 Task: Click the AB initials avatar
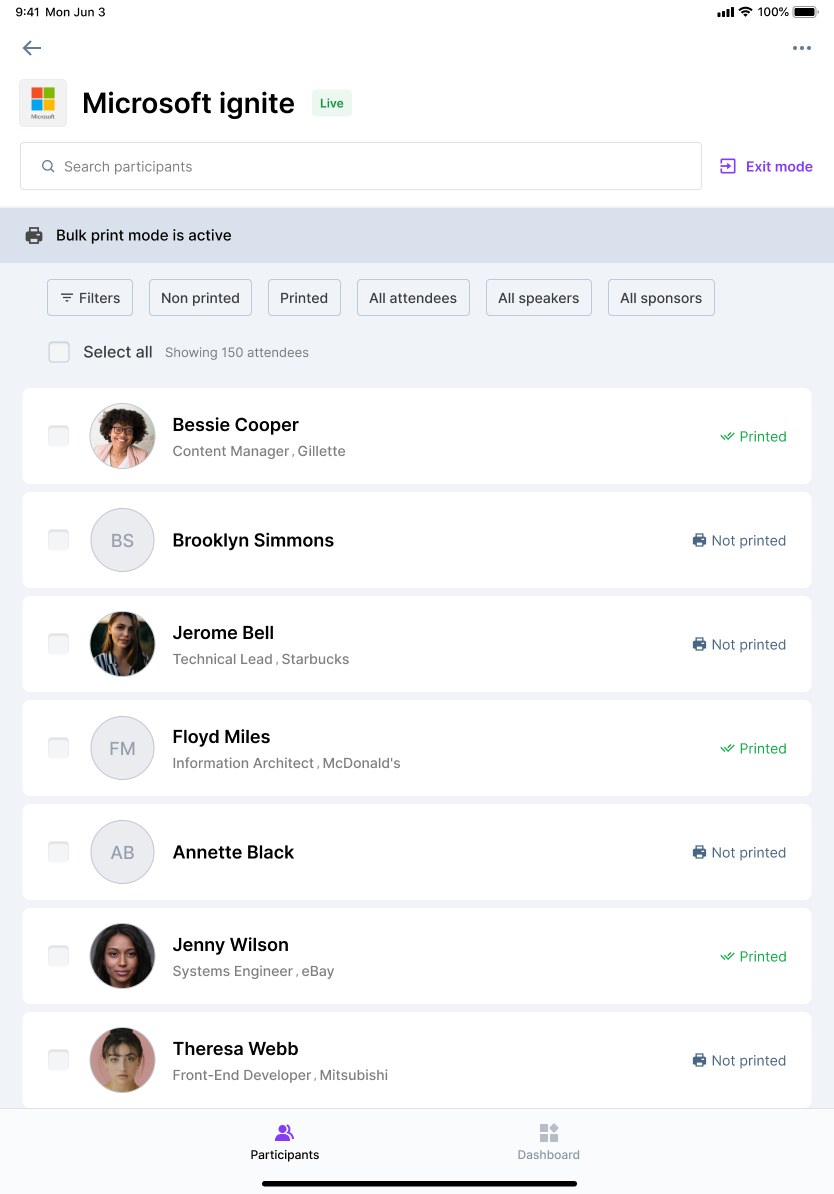click(123, 852)
